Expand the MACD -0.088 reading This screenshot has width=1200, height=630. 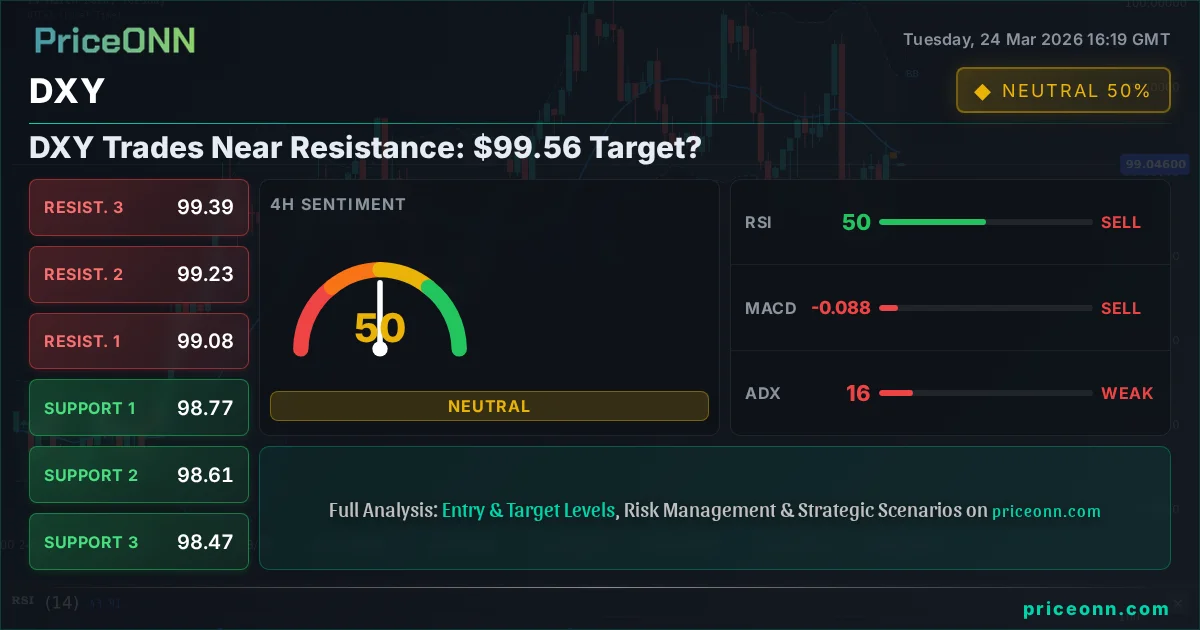(840, 308)
